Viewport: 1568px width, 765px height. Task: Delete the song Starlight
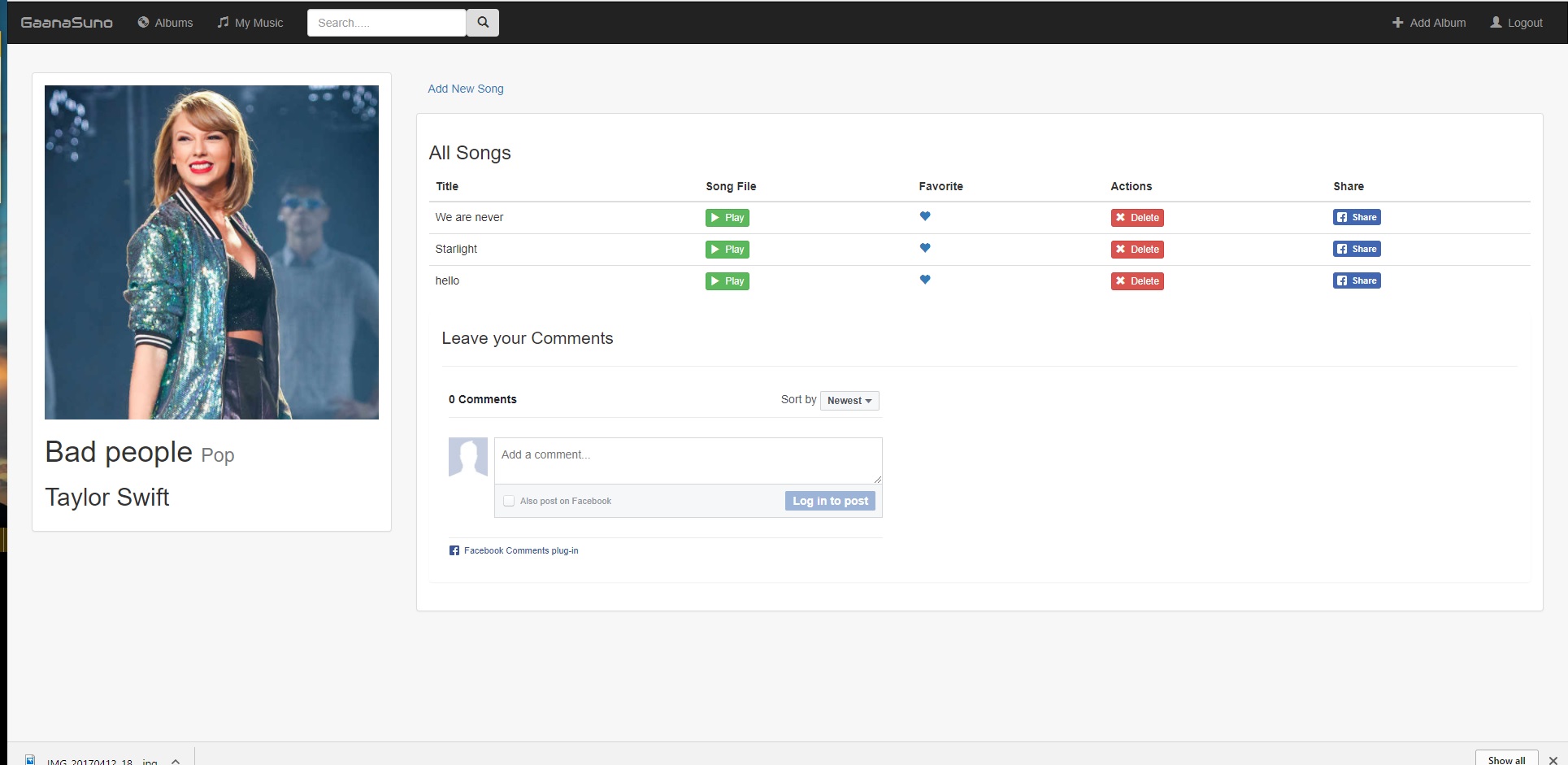pos(1137,250)
